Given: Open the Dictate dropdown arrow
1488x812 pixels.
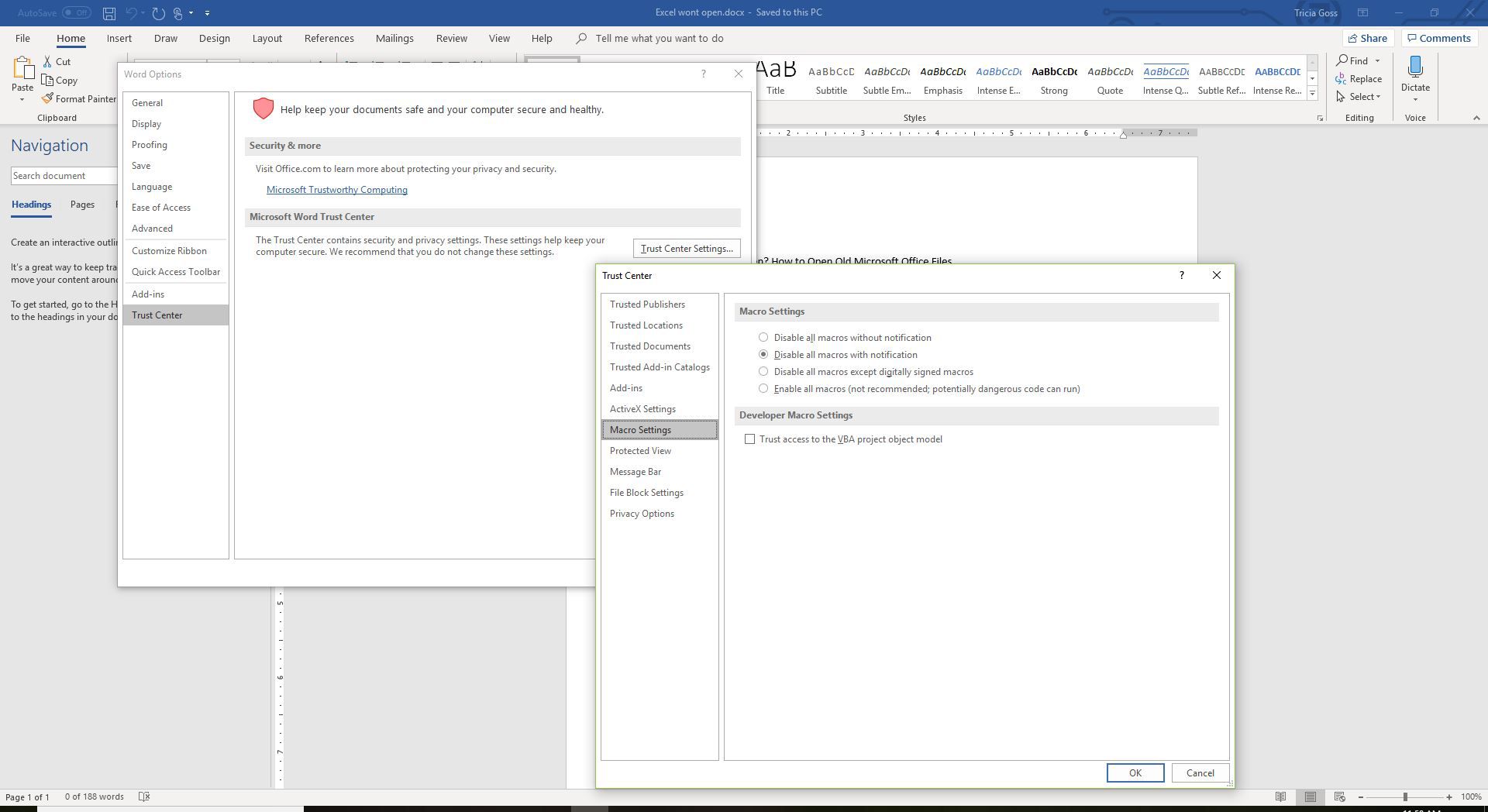Looking at the screenshot, I should pos(1415,99).
